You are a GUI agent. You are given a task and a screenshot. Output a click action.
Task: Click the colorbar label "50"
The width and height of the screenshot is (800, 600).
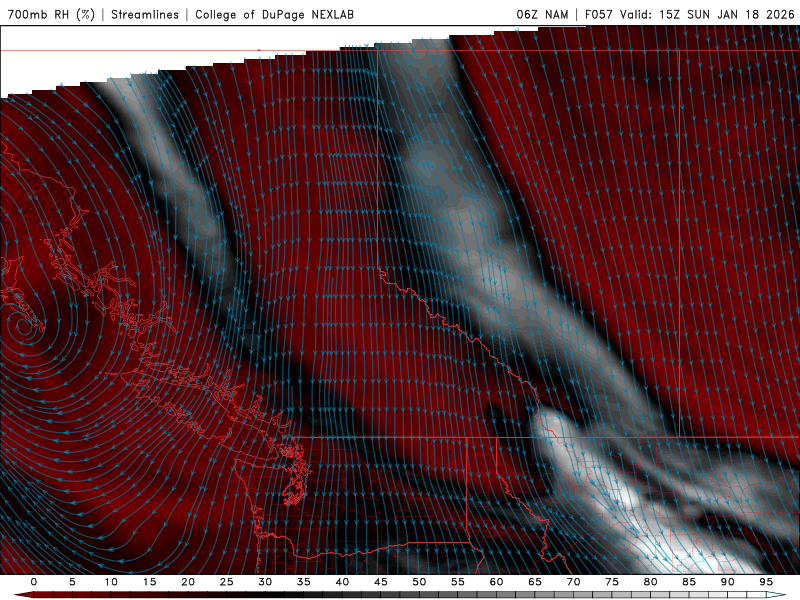[419, 582]
